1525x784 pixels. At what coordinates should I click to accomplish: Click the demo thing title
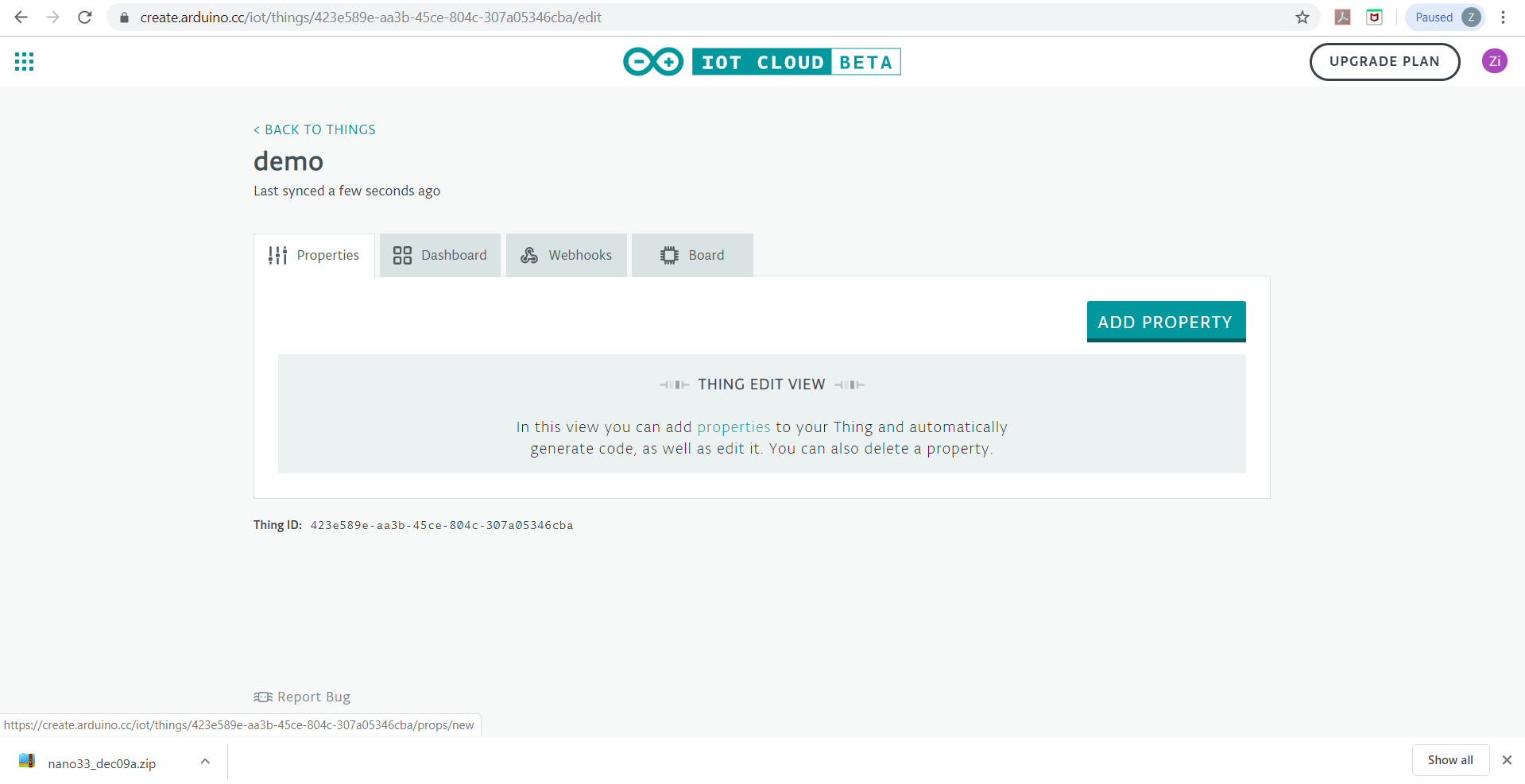(288, 161)
